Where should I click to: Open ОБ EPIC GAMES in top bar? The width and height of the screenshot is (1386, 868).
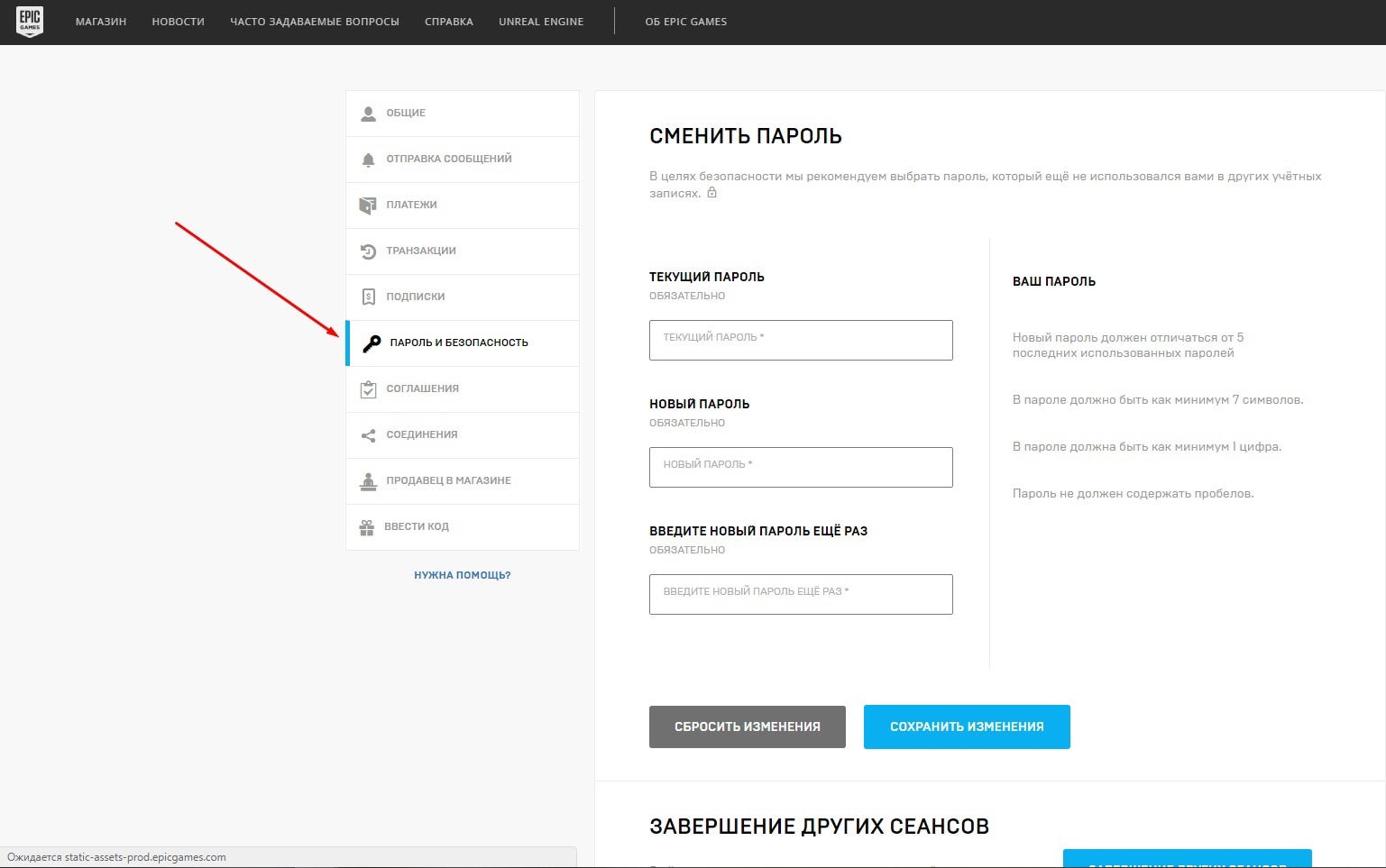tap(686, 22)
